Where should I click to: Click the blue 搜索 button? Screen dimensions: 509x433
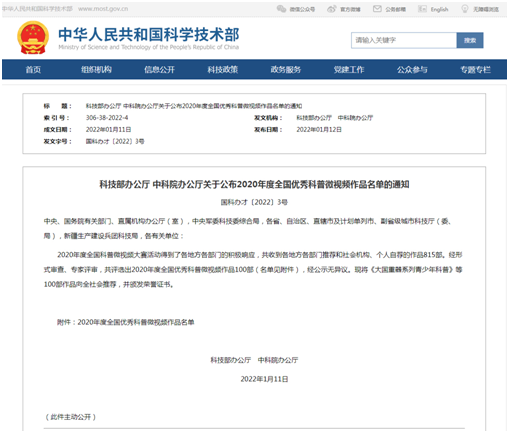click(x=470, y=40)
